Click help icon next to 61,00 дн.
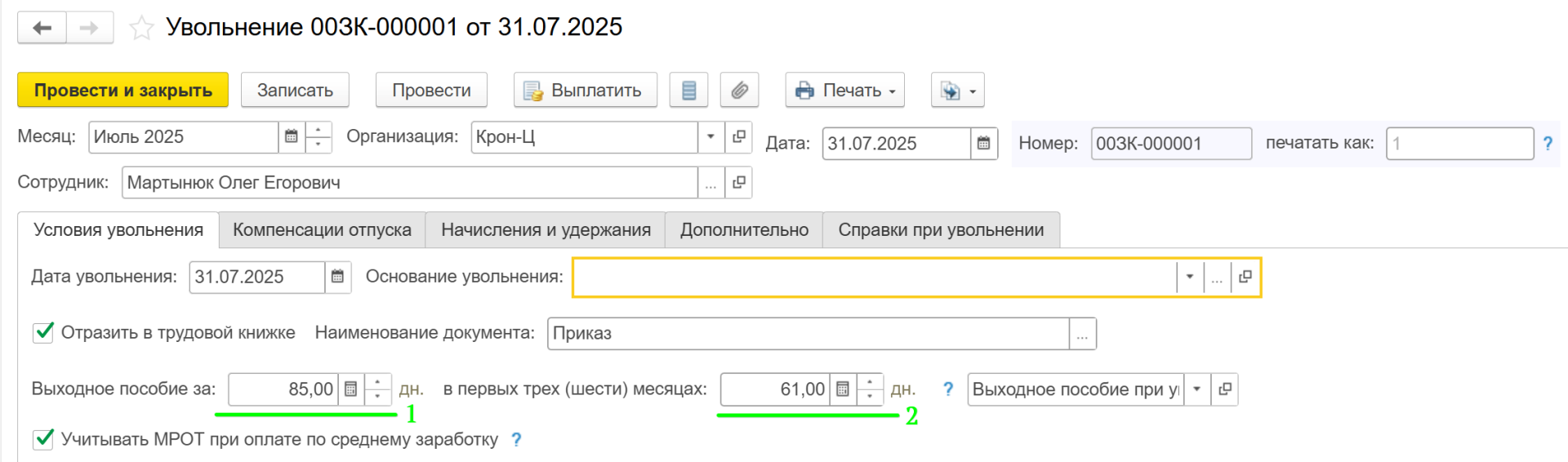 (947, 389)
